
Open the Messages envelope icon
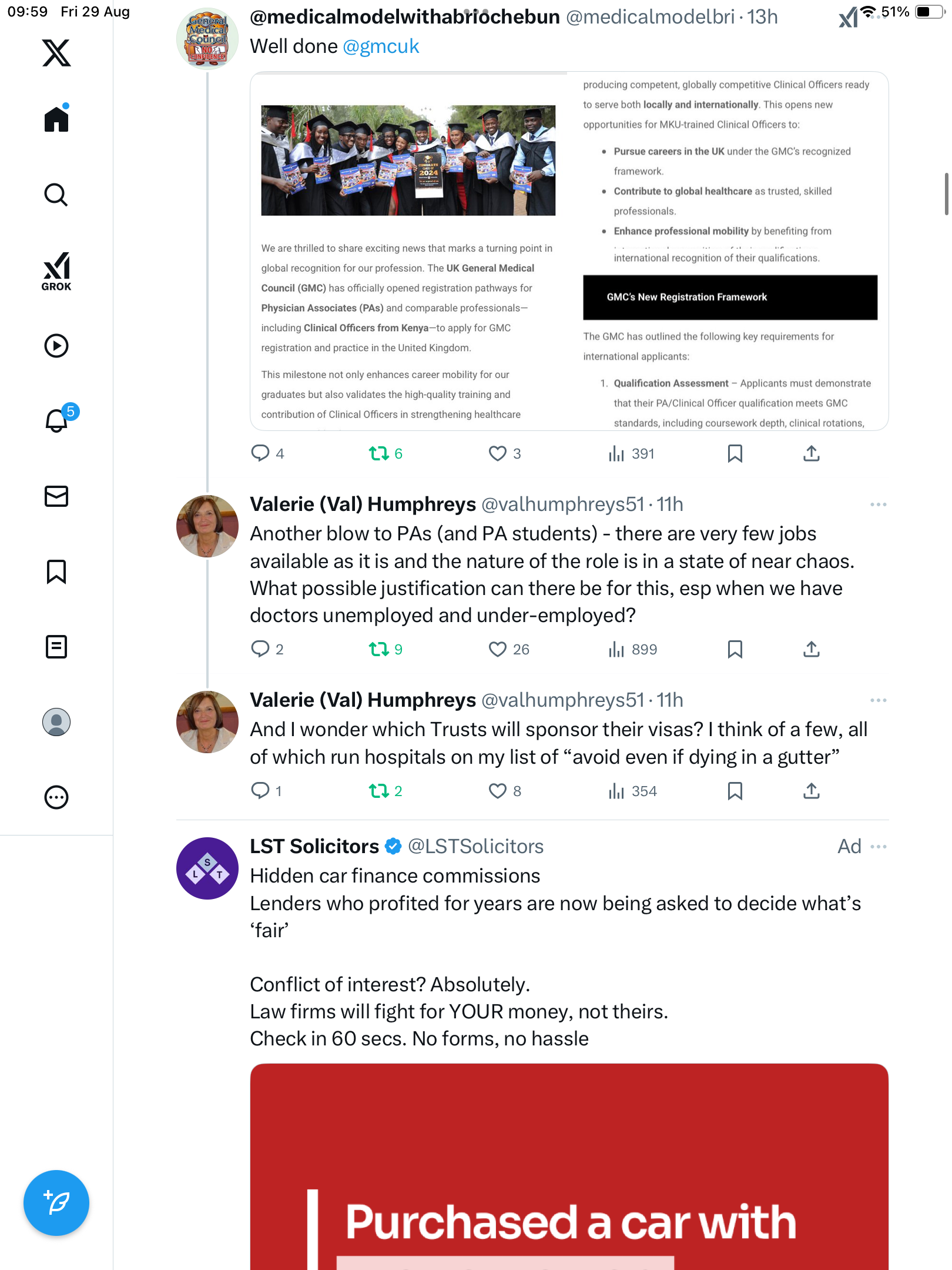tap(56, 496)
